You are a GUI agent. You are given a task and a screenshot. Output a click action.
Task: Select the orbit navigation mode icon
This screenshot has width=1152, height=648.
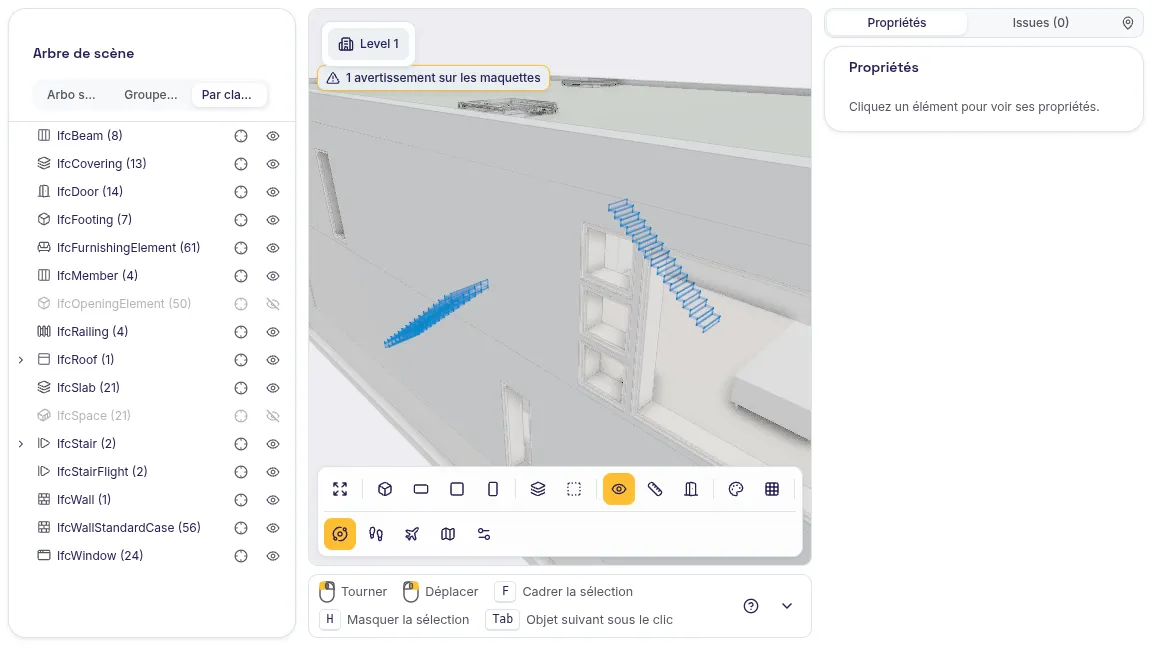340,534
